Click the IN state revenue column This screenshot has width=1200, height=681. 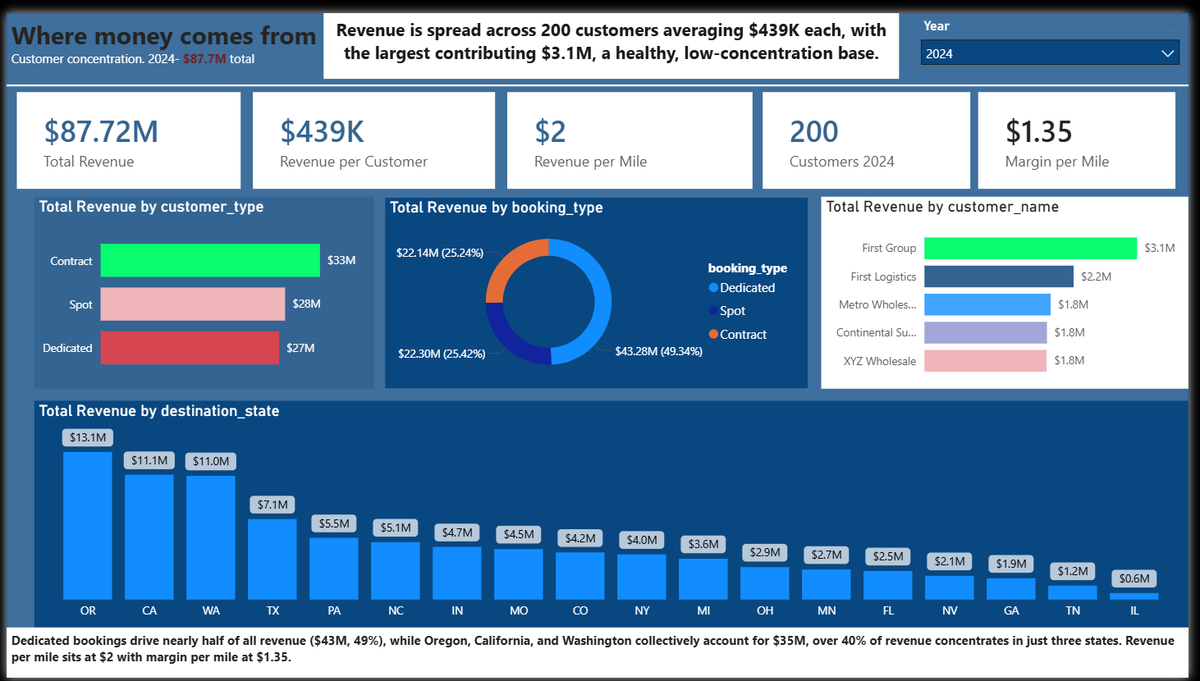coord(457,572)
